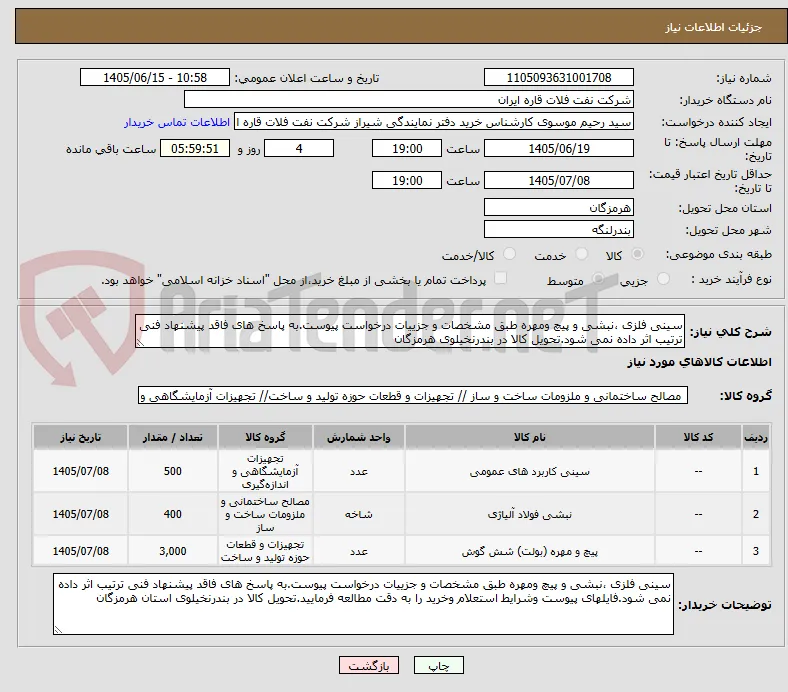The height and width of the screenshot is (692, 788).
Task: Click resize handle of general description textarea
Action: pos(141,343)
